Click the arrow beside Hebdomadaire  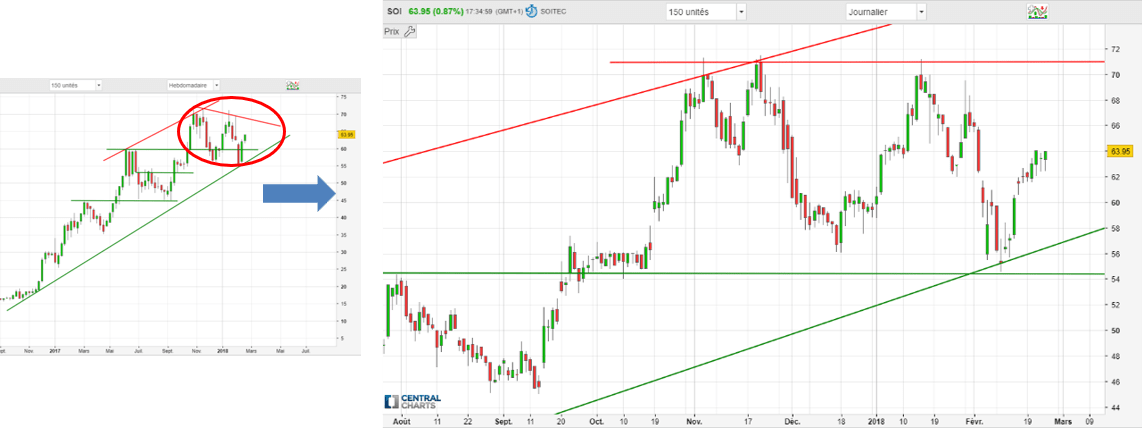click(x=216, y=85)
